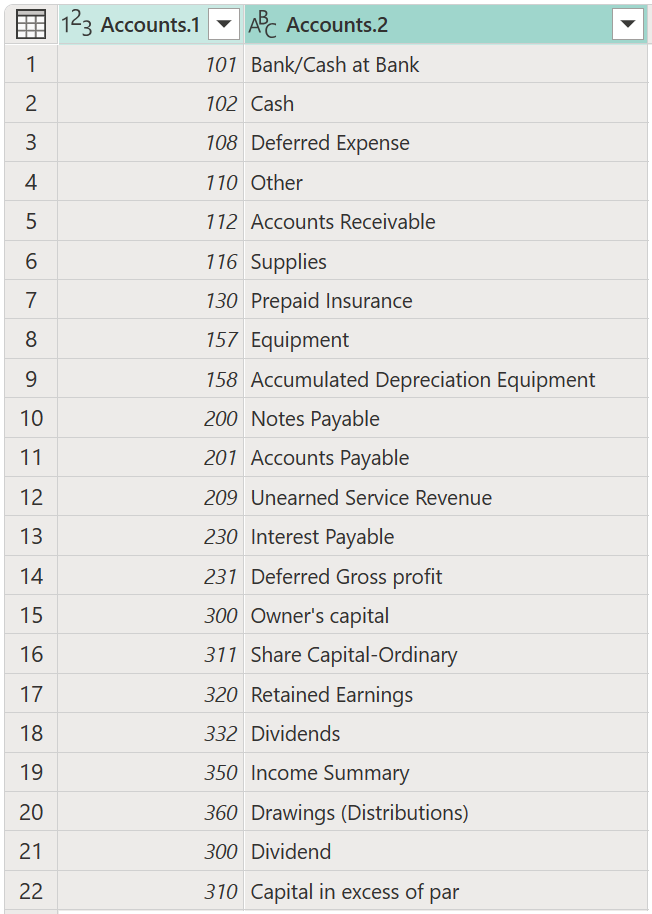Click the table icon in the corner
Viewport: 652px width, 914px height.
coord(31,25)
